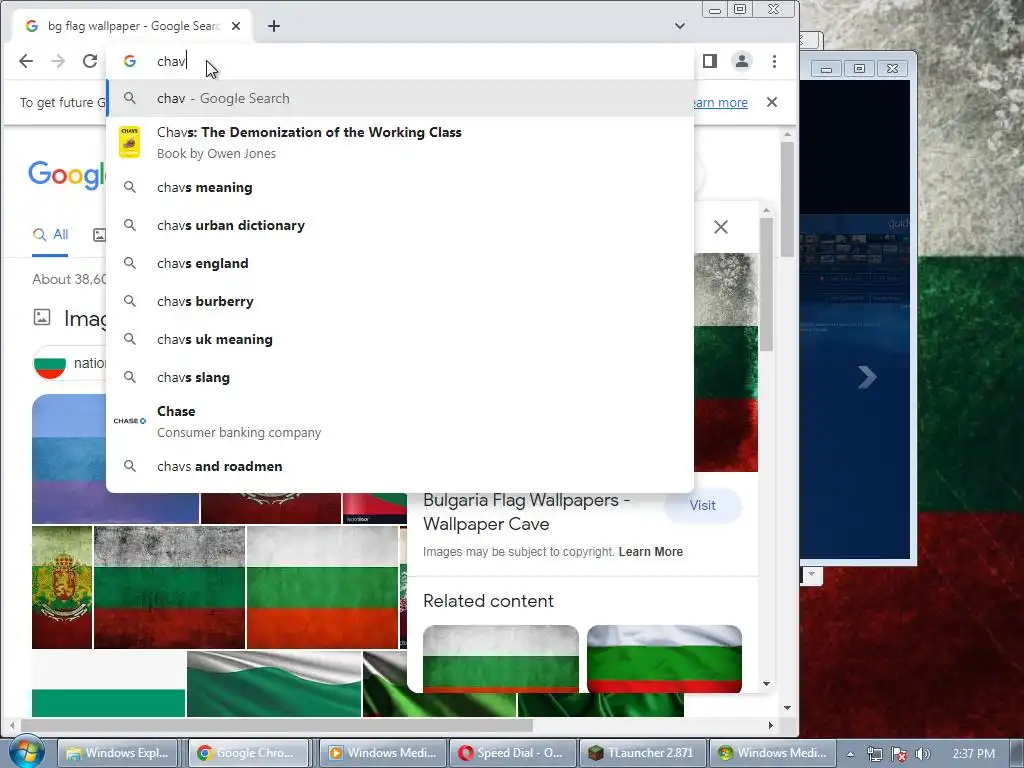Select 'chavs meaning' suggestion
Viewport: 1024px width, 768px height.
click(400, 187)
